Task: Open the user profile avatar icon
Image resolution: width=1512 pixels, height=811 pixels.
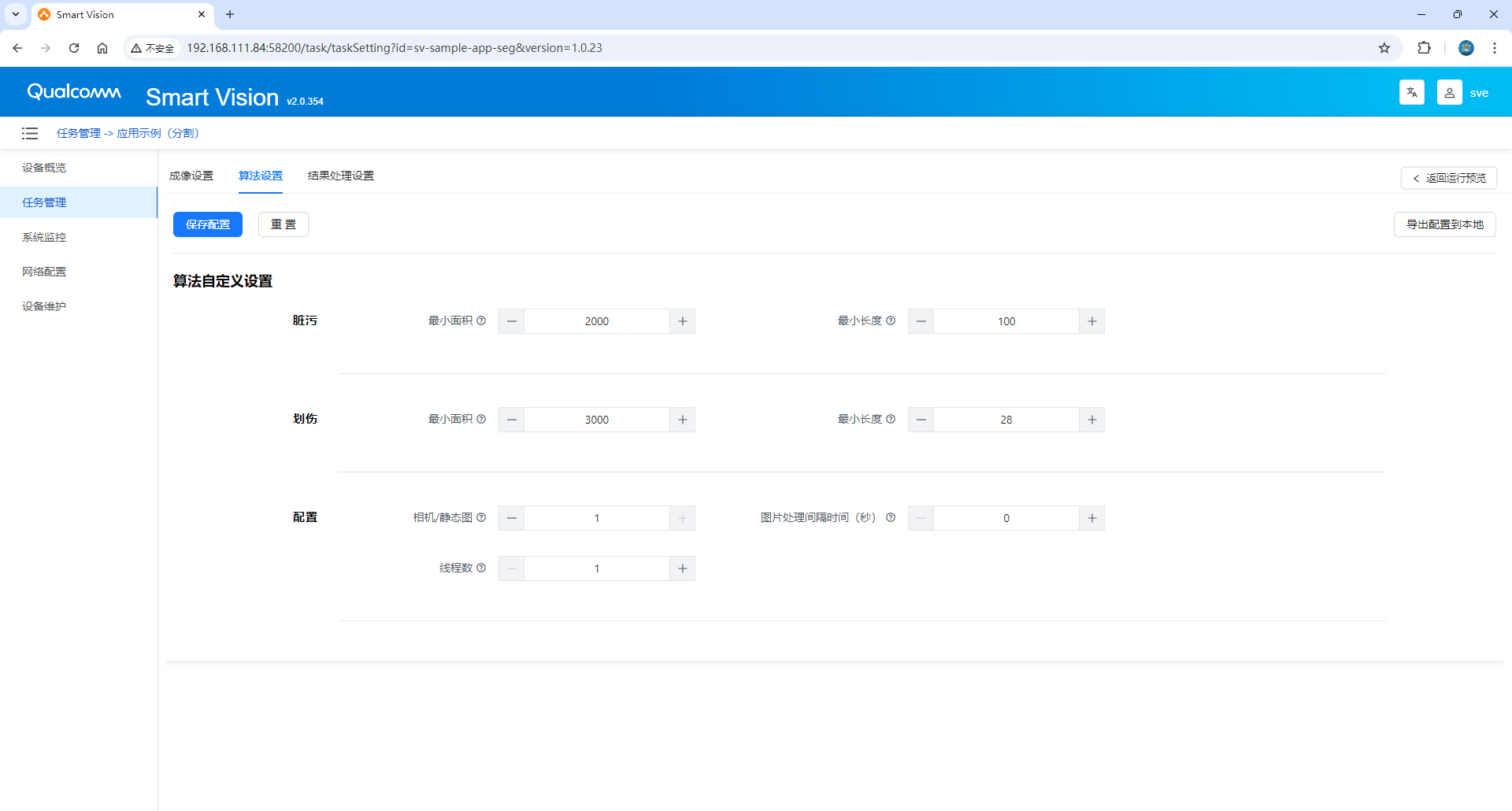Action: [x=1449, y=92]
